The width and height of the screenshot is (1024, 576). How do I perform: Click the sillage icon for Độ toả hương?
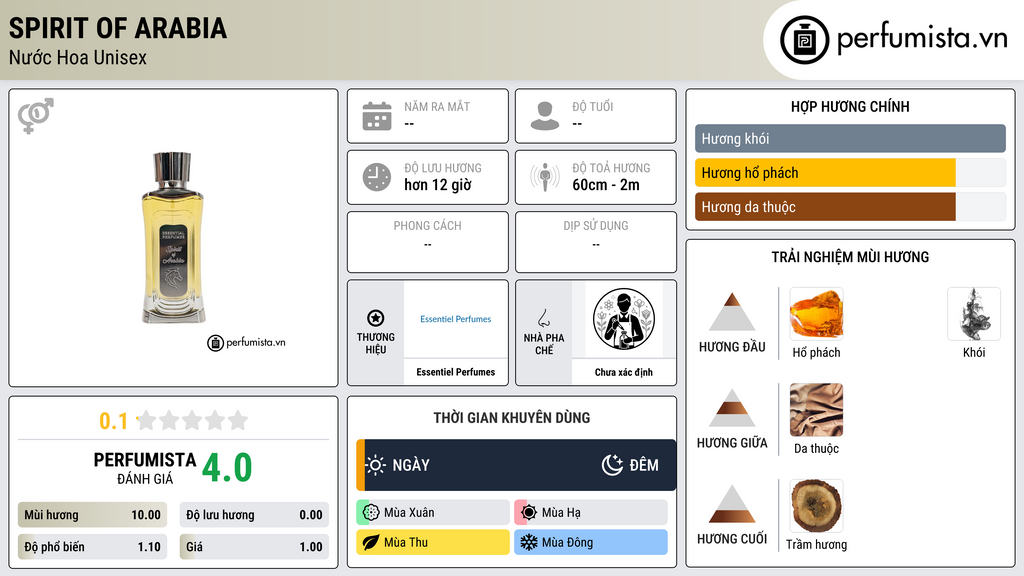(x=545, y=177)
